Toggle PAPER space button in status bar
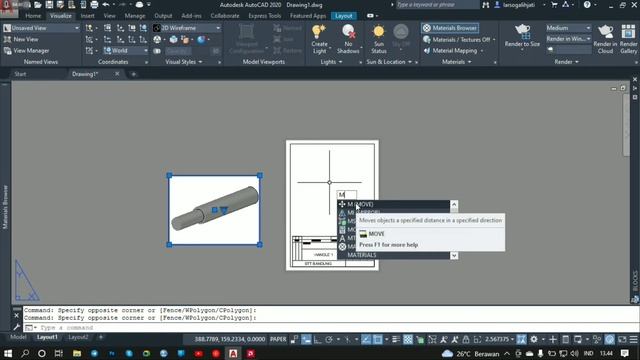 click(x=278, y=339)
